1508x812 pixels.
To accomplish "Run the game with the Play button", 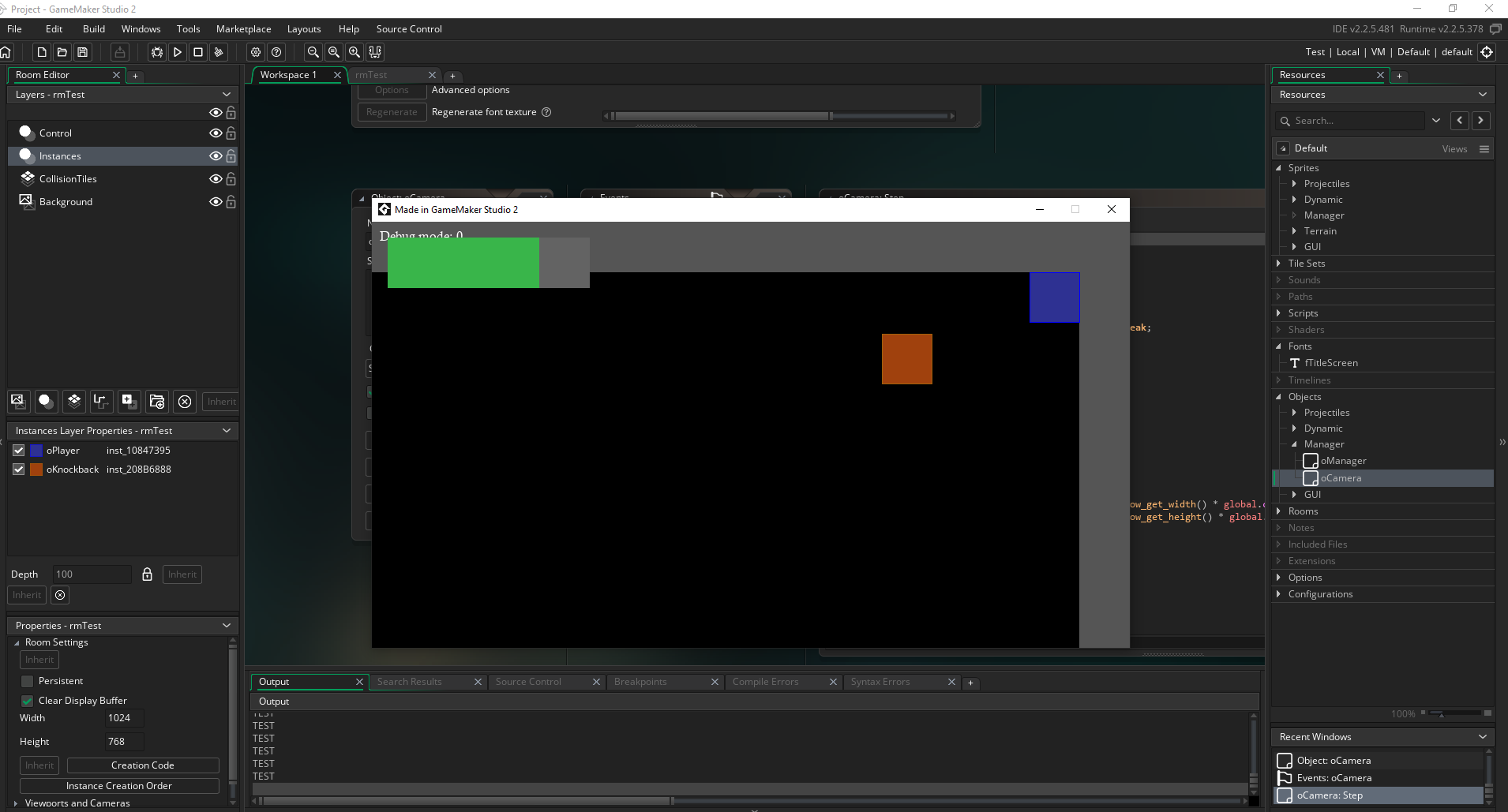I will point(178,52).
